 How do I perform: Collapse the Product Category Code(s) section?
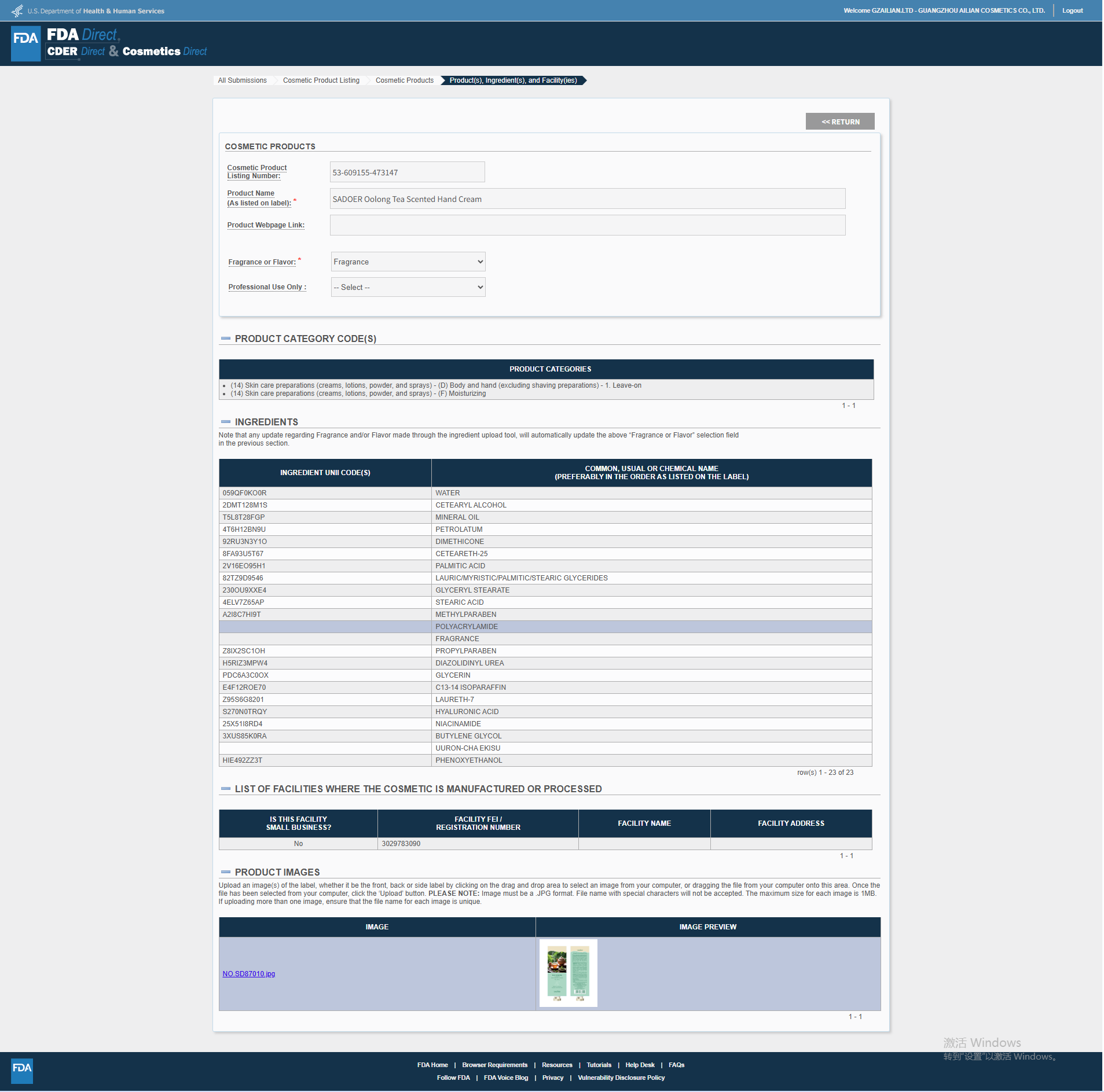pos(226,339)
